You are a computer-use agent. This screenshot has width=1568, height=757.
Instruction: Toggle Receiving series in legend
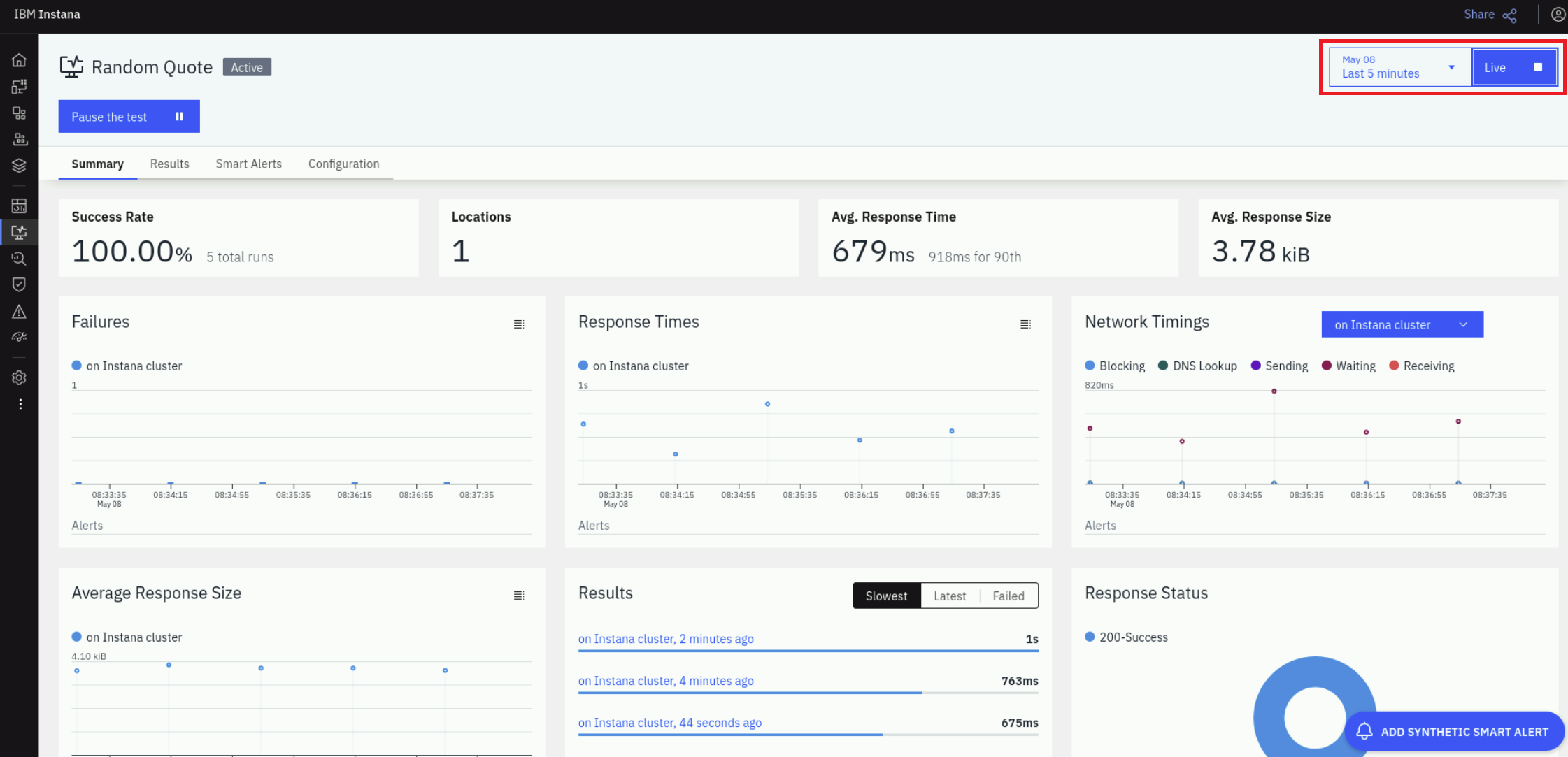pos(1421,366)
